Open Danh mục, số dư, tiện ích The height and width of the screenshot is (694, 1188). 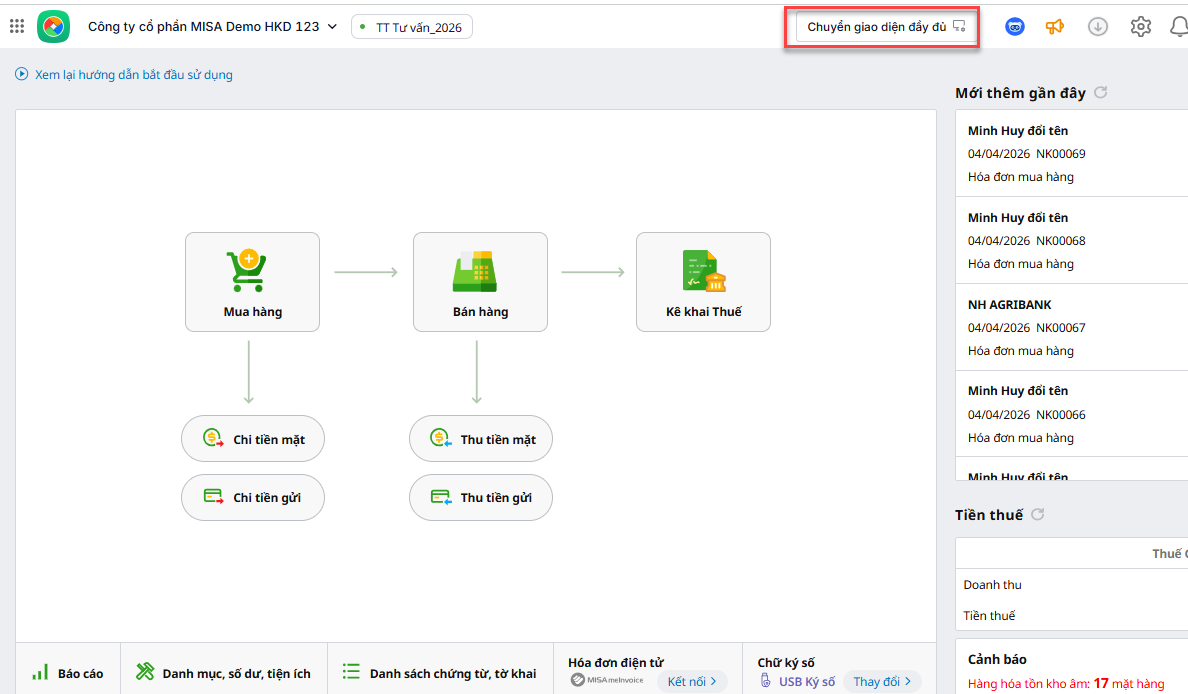(x=224, y=673)
